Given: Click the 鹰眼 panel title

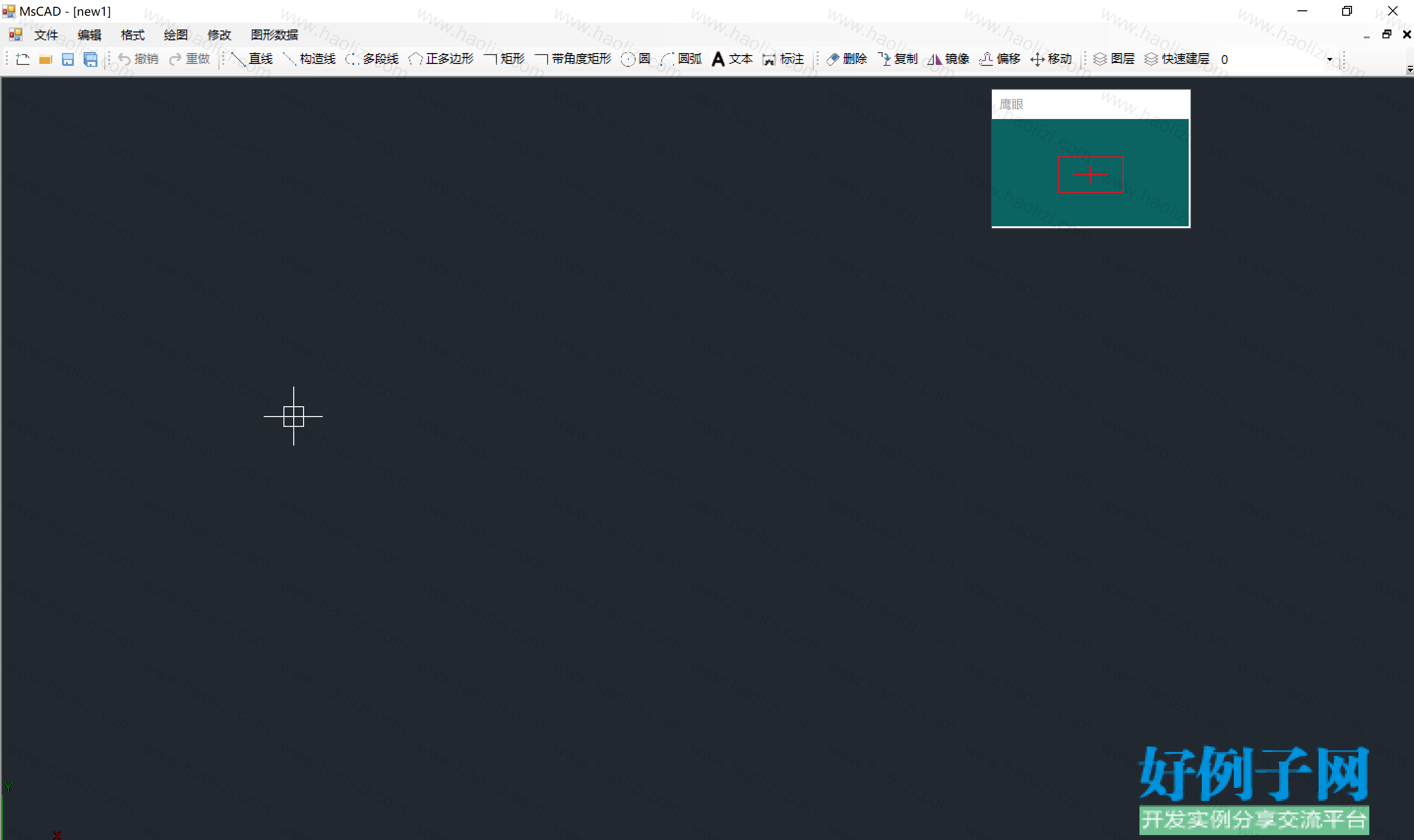Looking at the screenshot, I should [1012, 104].
